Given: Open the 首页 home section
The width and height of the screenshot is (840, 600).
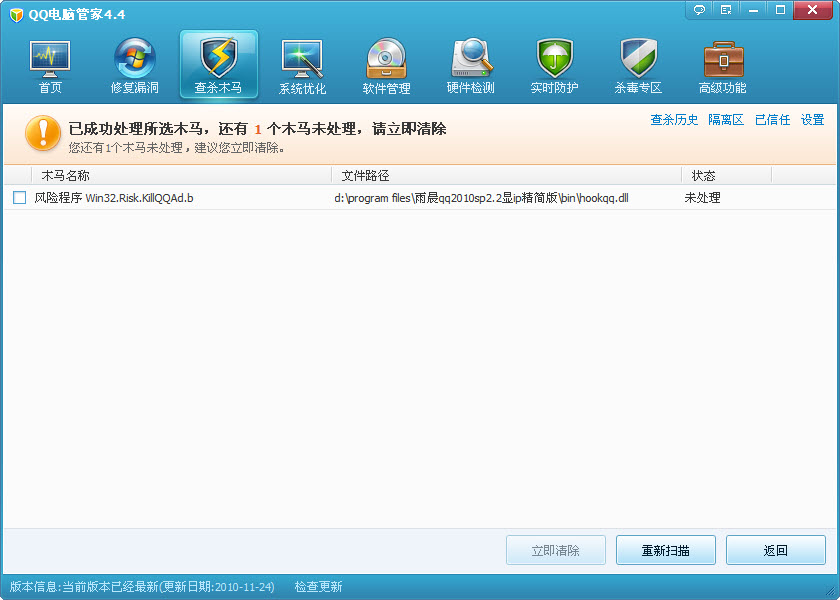Looking at the screenshot, I should (x=50, y=66).
